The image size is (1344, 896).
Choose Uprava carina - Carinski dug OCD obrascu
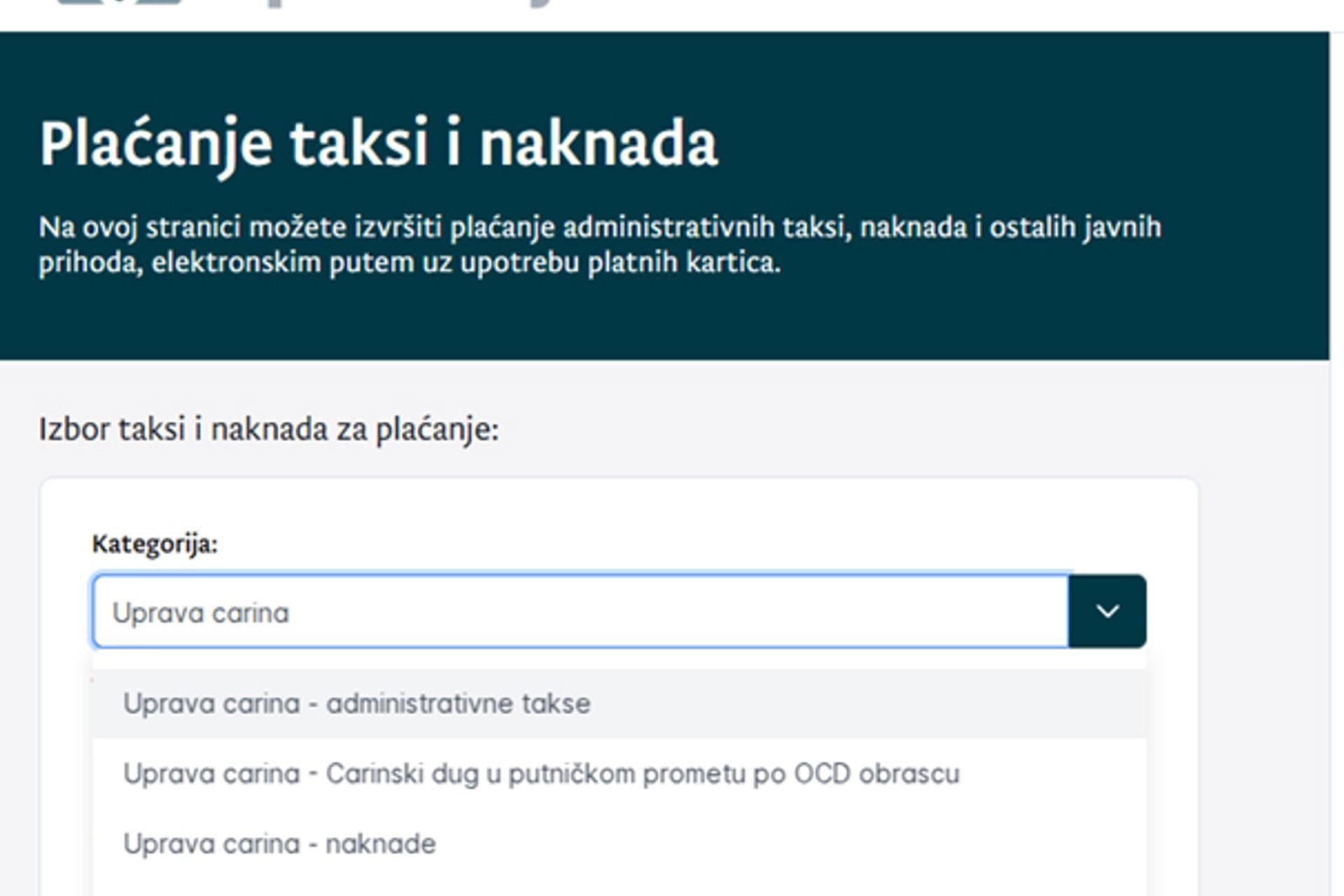(619, 773)
